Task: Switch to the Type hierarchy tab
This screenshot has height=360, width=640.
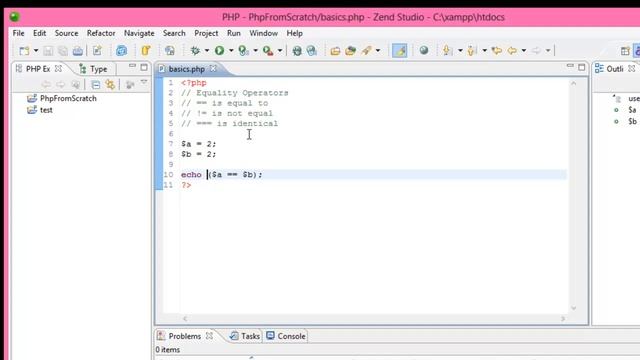Action: (x=98, y=69)
